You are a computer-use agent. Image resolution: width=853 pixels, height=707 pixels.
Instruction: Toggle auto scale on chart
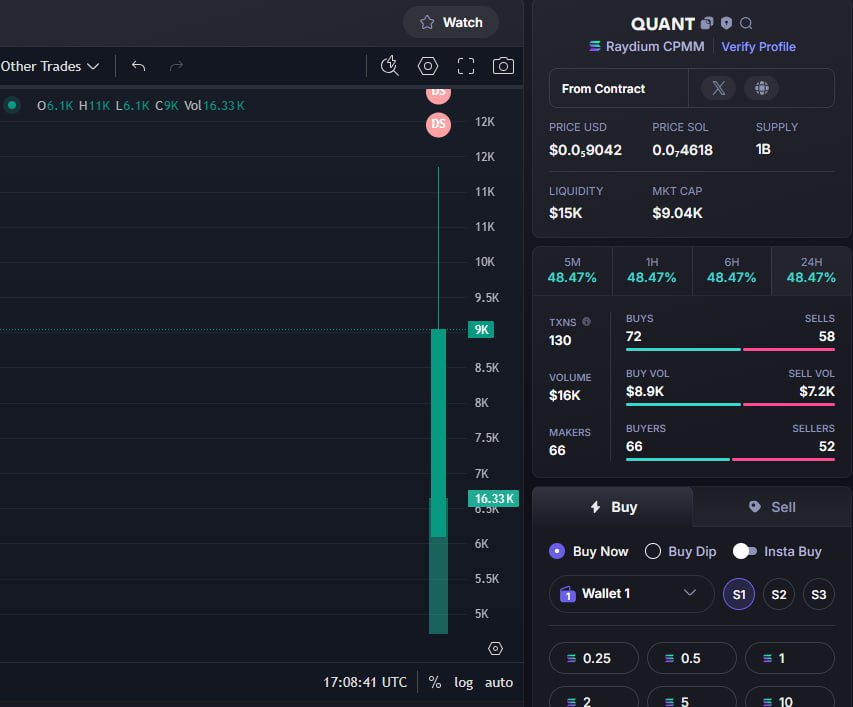pyautogui.click(x=499, y=683)
